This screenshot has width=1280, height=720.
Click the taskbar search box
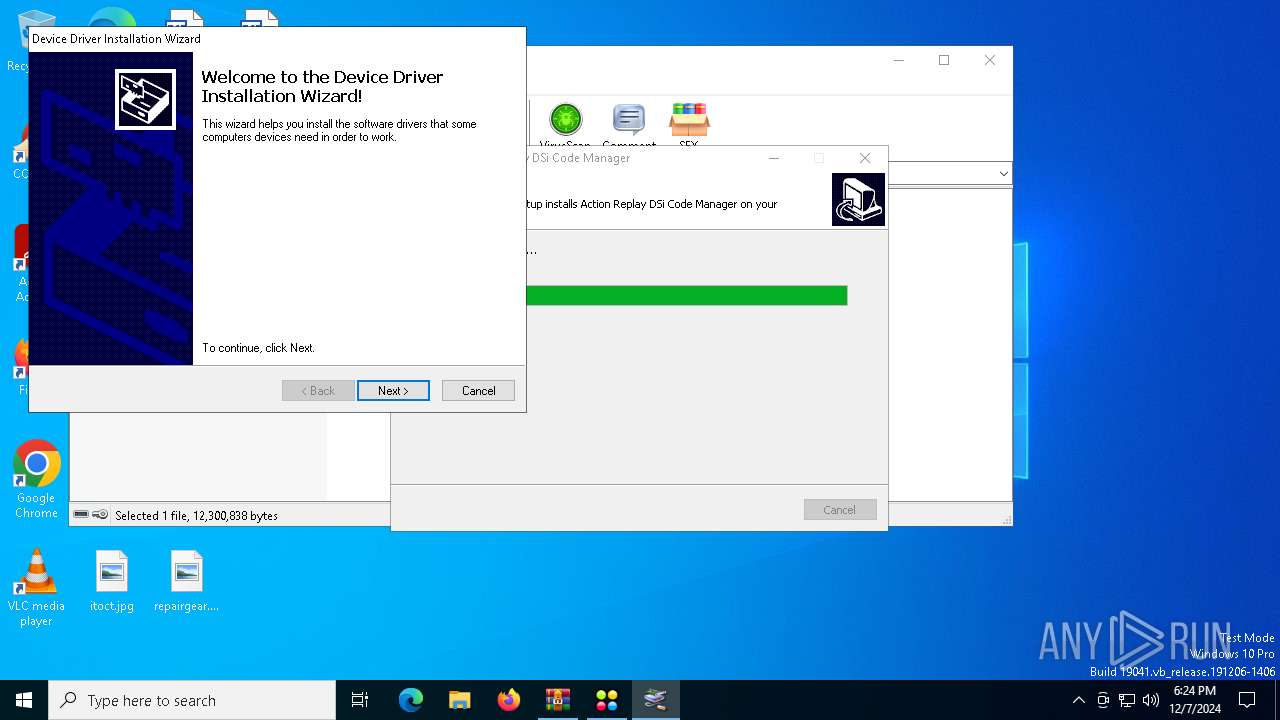[192, 700]
